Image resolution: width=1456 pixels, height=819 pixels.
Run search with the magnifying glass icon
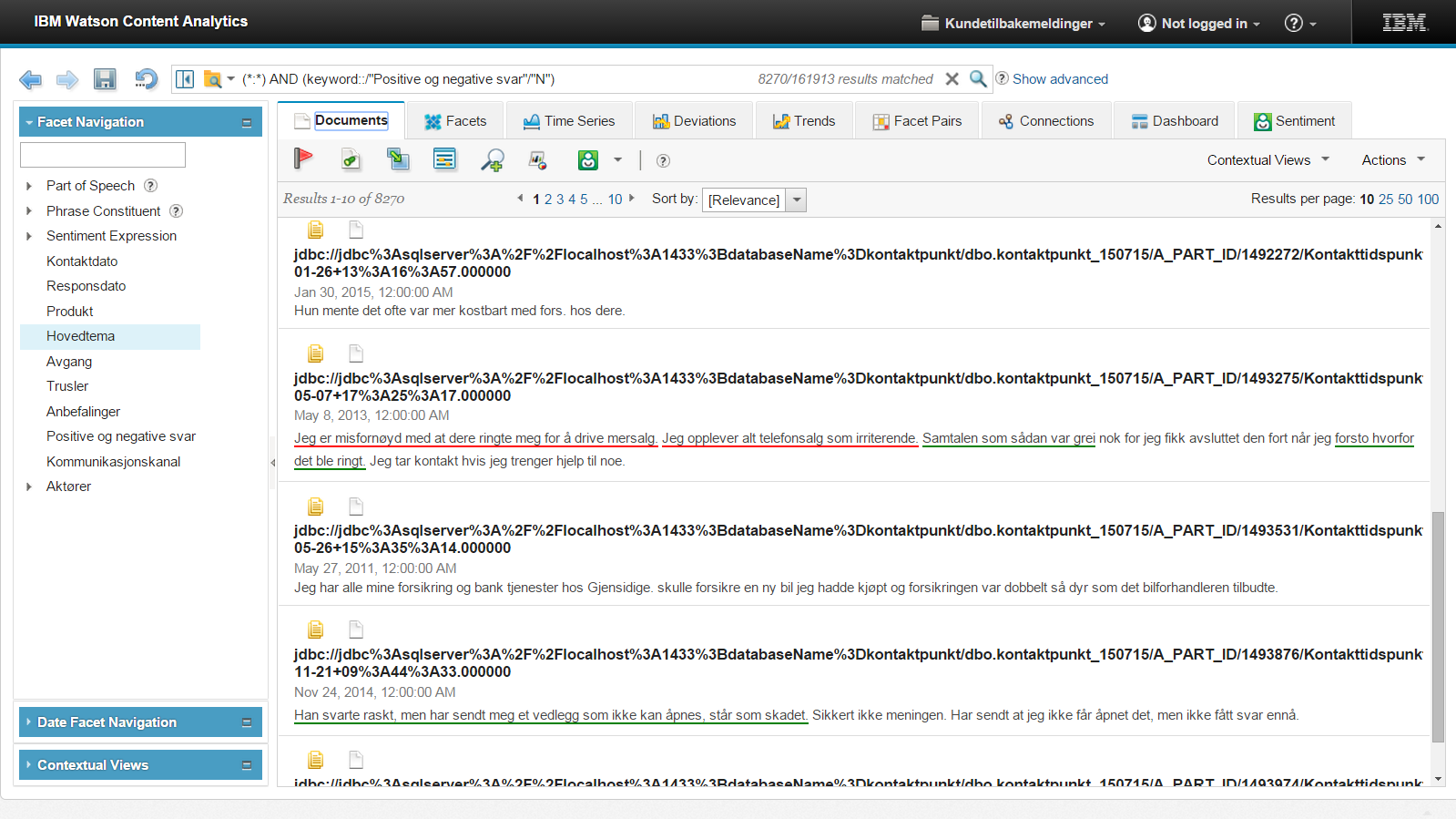[978, 78]
